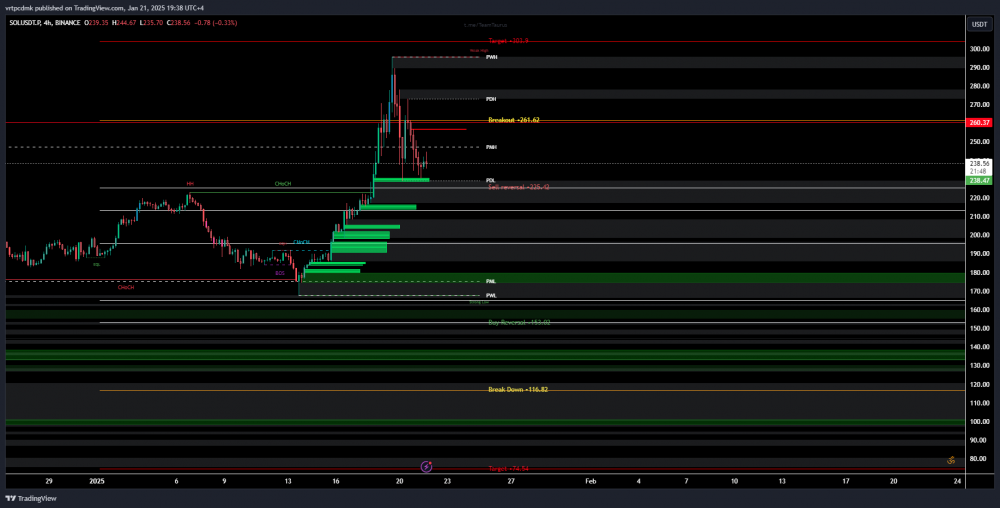Click the Feb date on time axis
Viewport: 1000px width, 508px height.
[x=591, y=481]
